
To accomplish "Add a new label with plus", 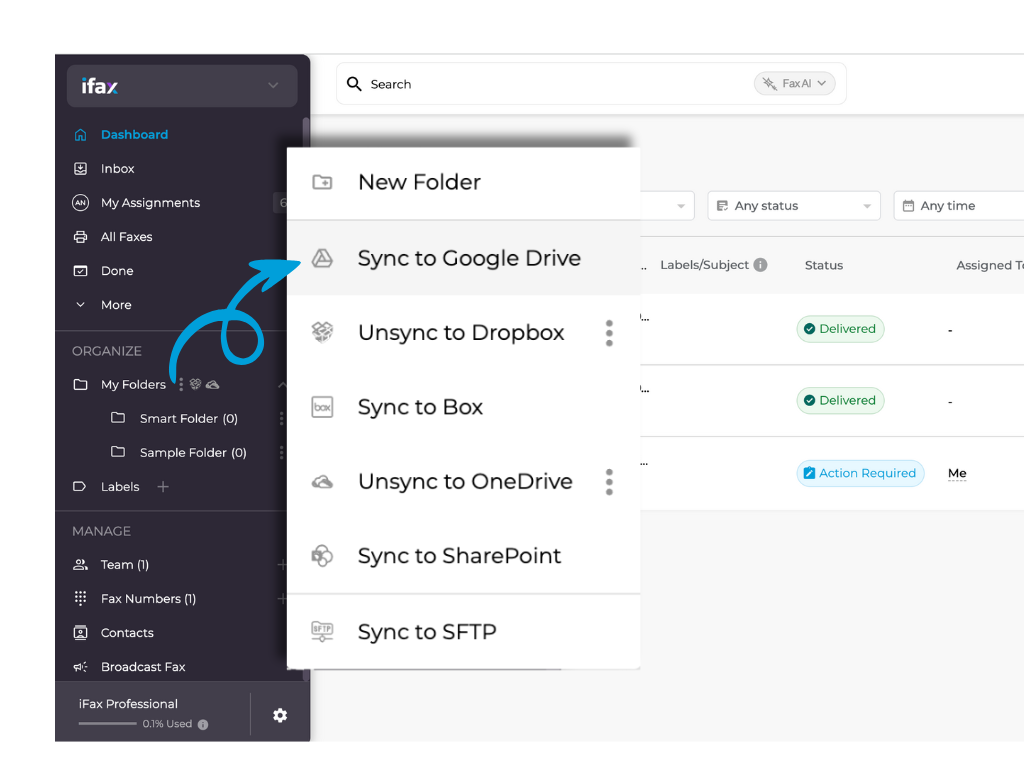I will click(163, 487).
